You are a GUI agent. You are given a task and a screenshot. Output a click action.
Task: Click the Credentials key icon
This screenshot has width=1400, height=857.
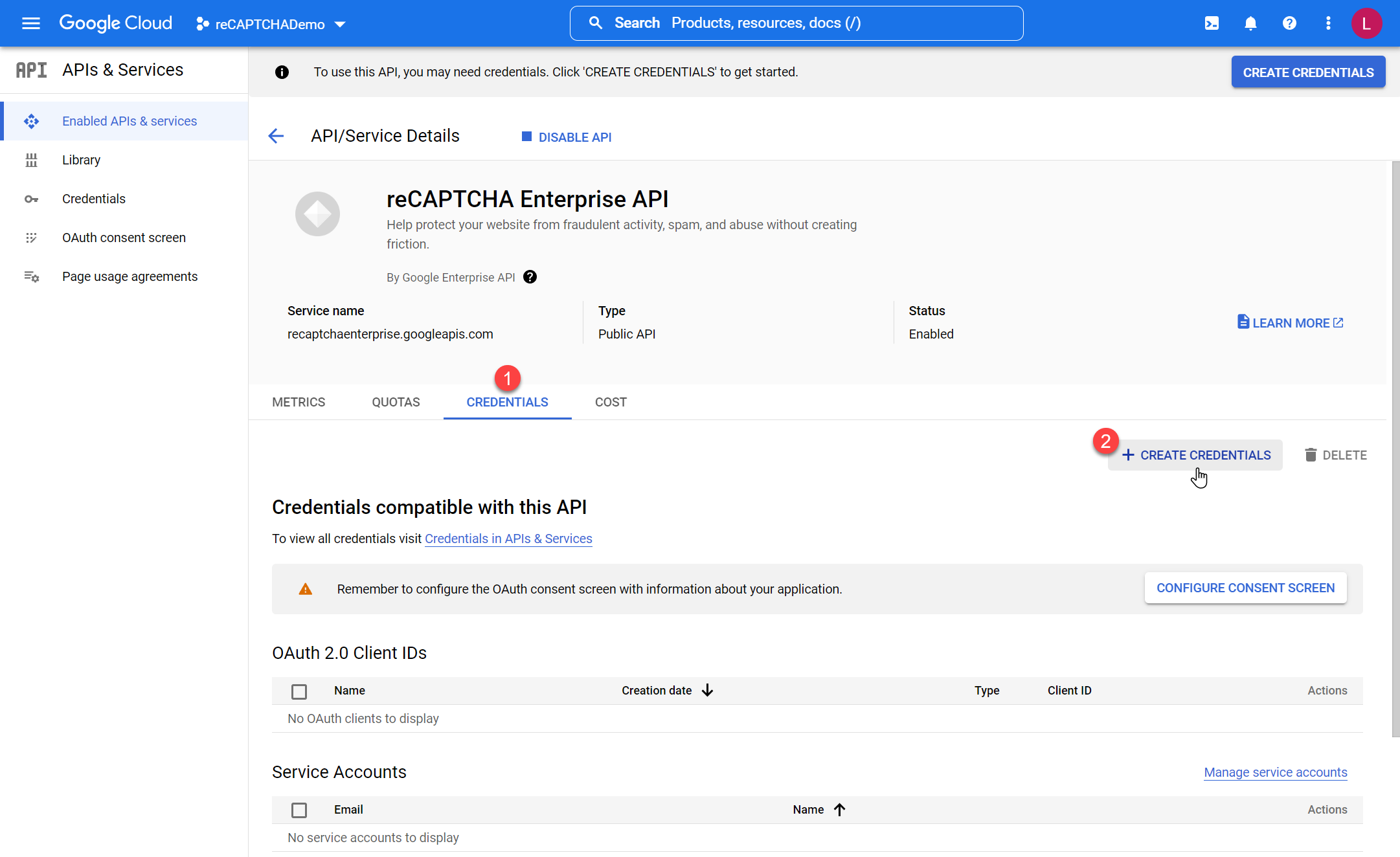tap(31, 199)
